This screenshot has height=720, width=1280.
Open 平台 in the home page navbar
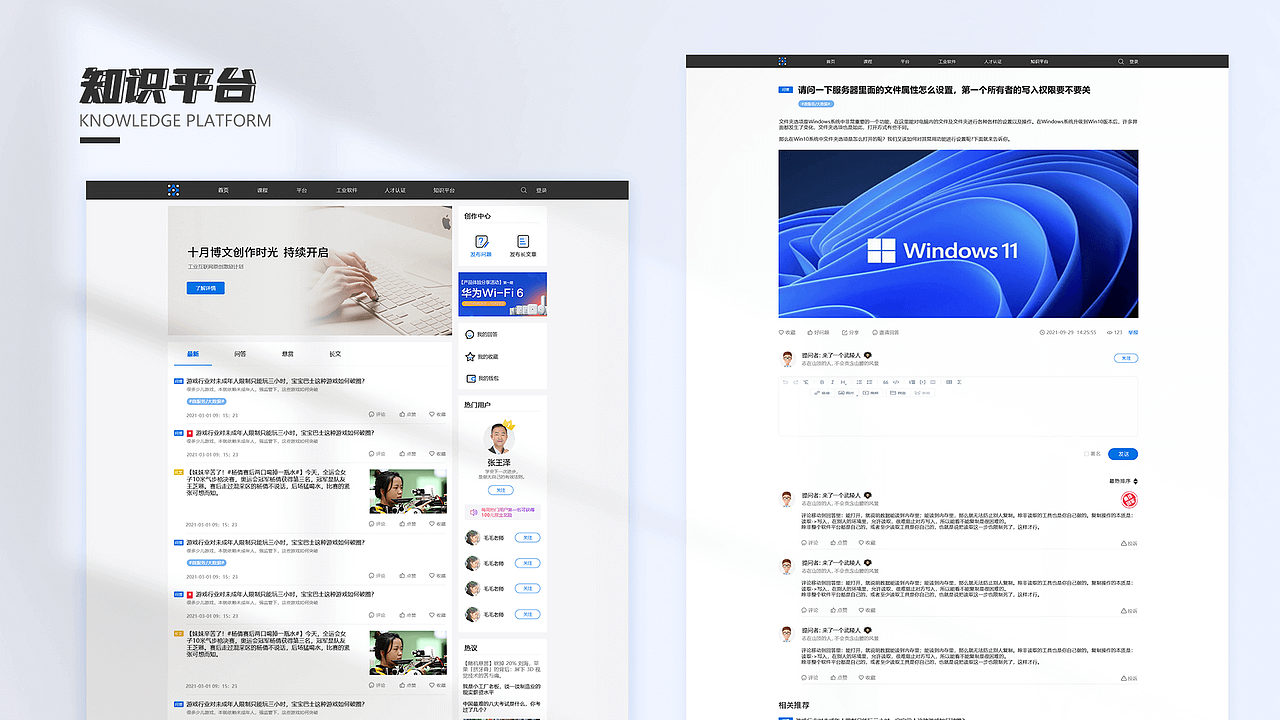(x=301, y=190)
